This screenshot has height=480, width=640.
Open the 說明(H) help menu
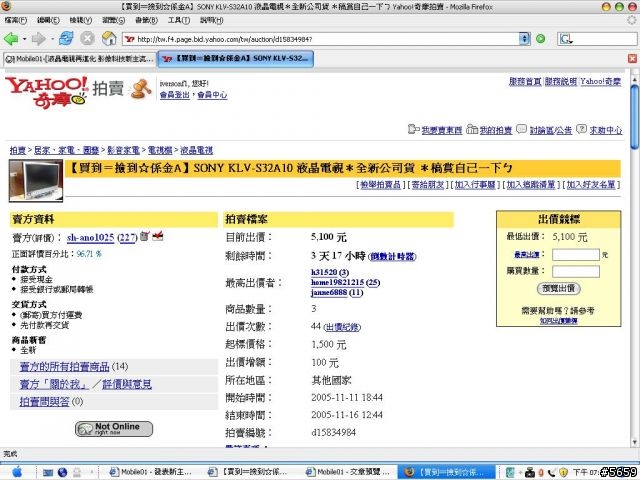click(211, 20)
